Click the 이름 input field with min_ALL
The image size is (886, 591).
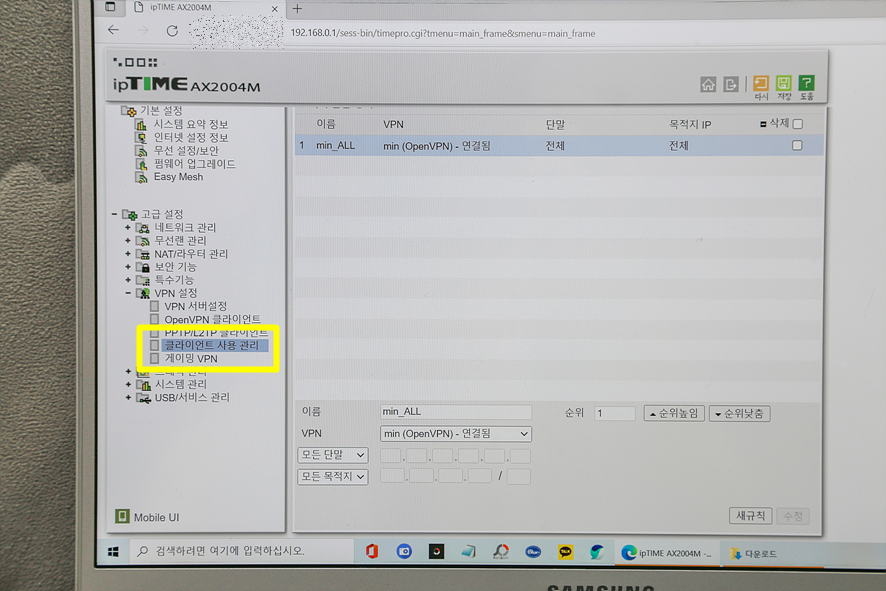(x=456, y=412)
